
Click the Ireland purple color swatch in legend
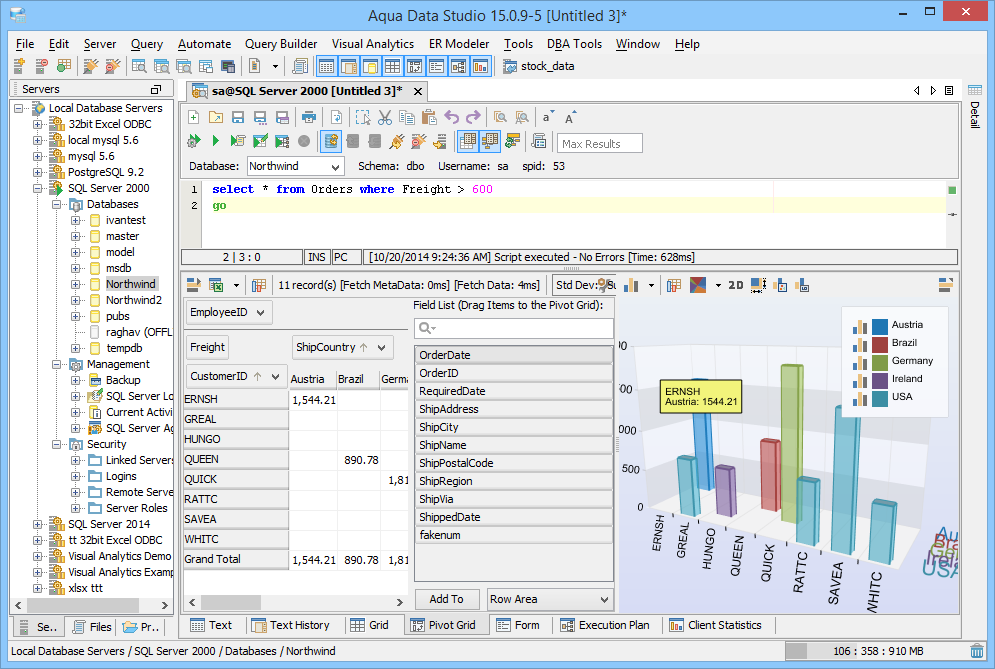coord(880,381)
